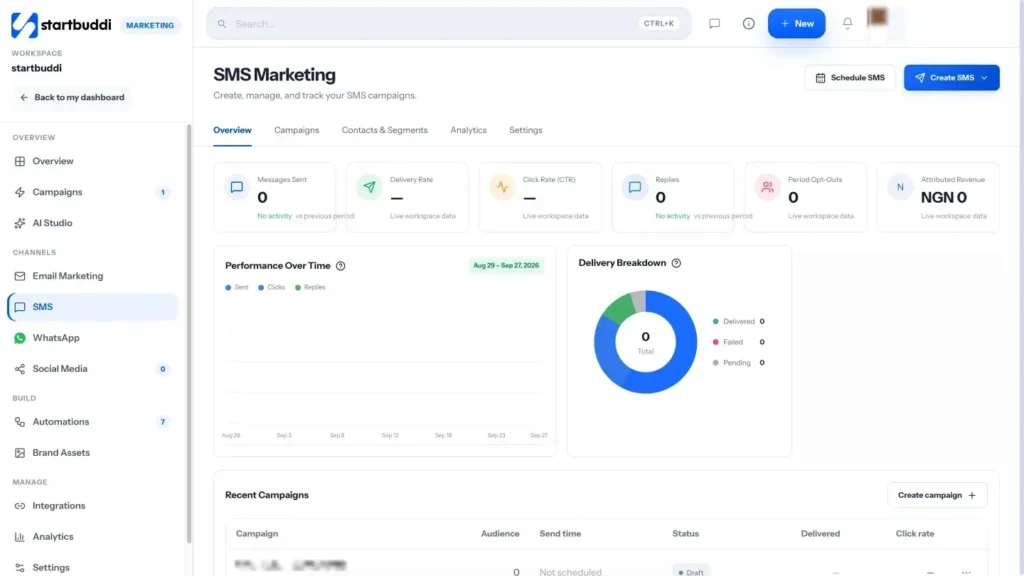Click the Messages Sent card icon
This screenshot has height=576, width=1024.
(x=236, y=187)
